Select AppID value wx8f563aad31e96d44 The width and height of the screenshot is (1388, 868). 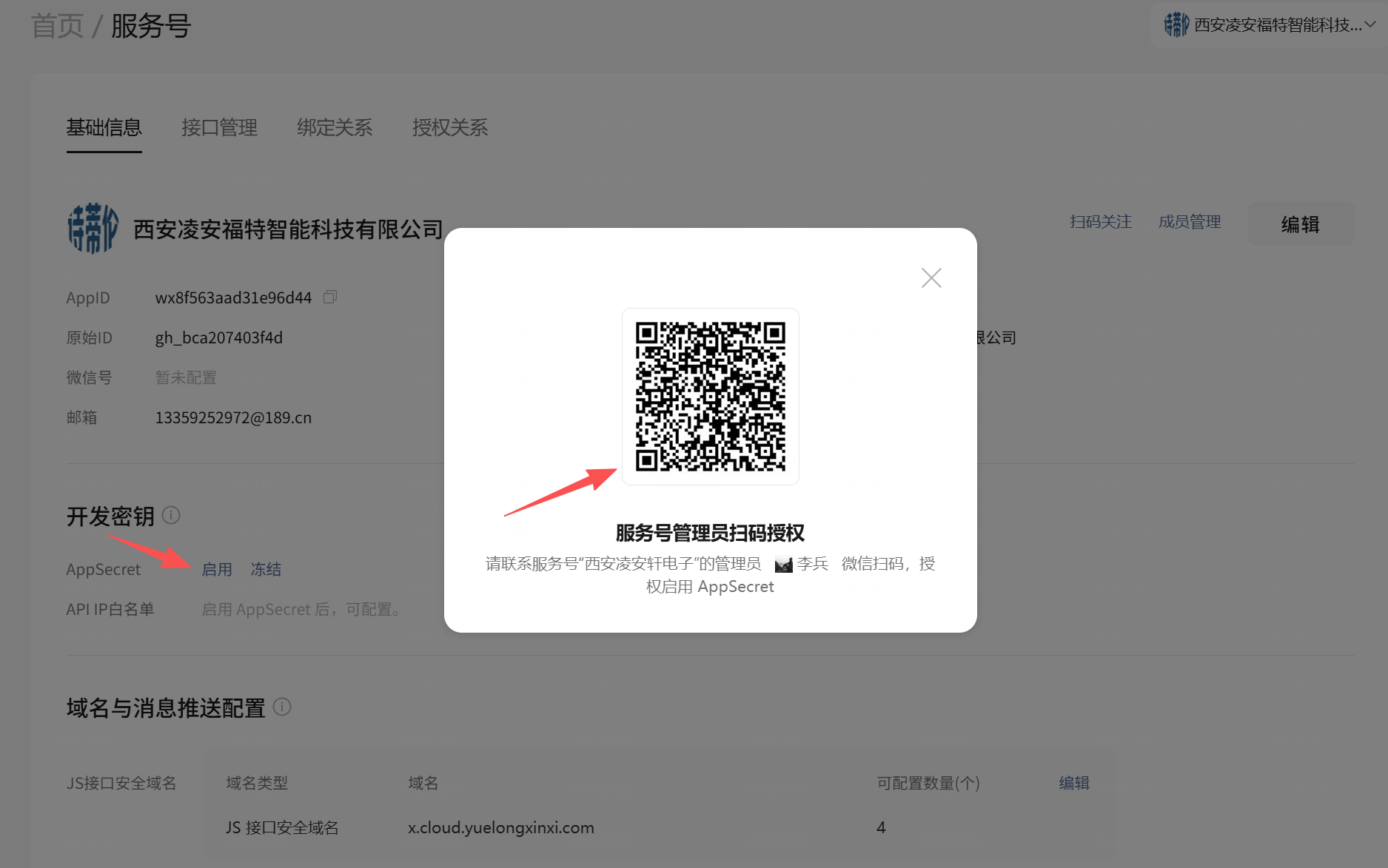[233, 297]
